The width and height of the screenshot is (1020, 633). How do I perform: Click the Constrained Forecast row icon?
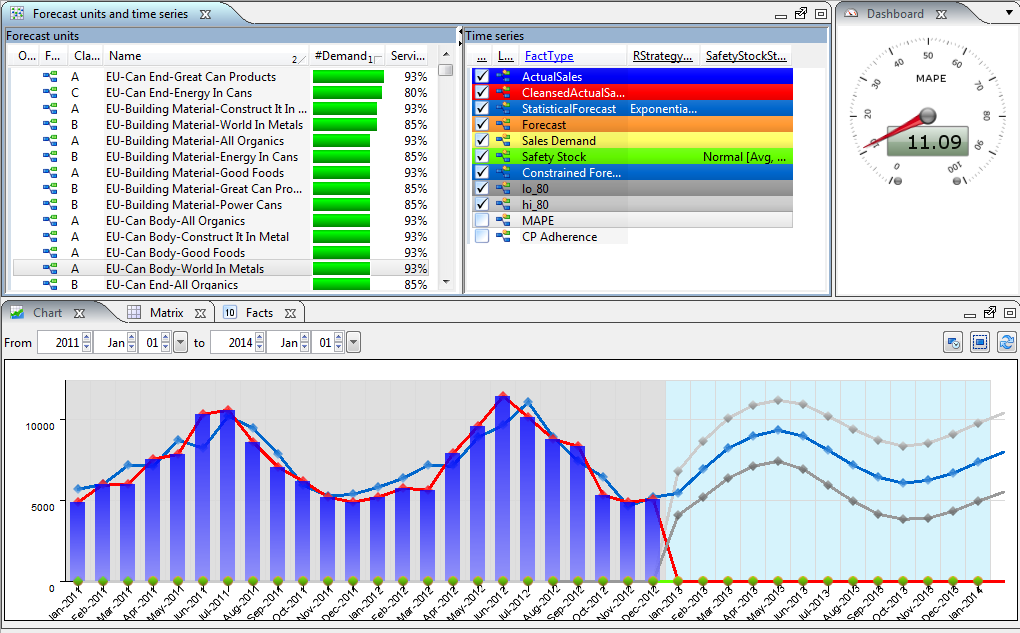click(503, 172)
